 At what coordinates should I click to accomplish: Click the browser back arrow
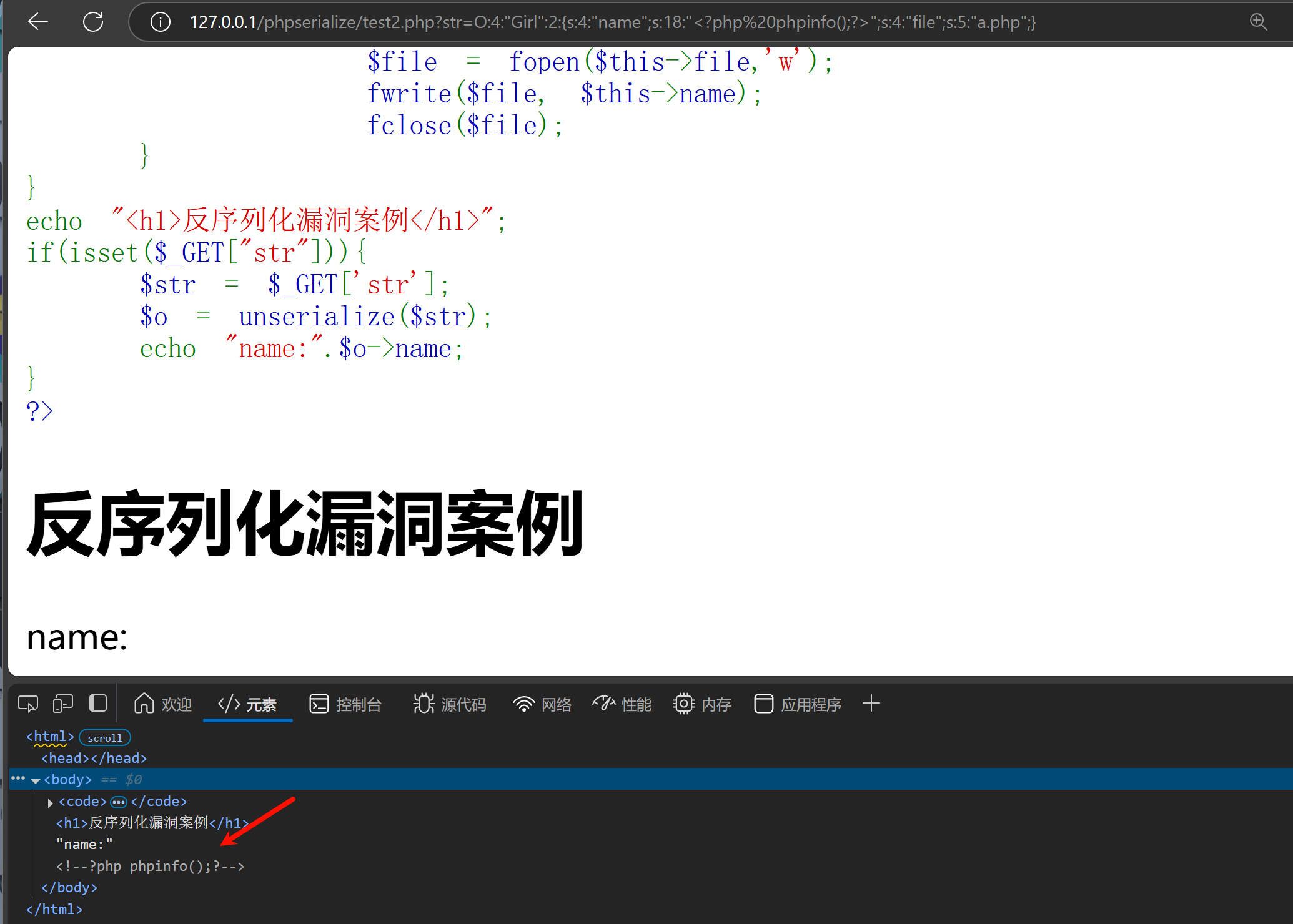[x=38, y=22]
